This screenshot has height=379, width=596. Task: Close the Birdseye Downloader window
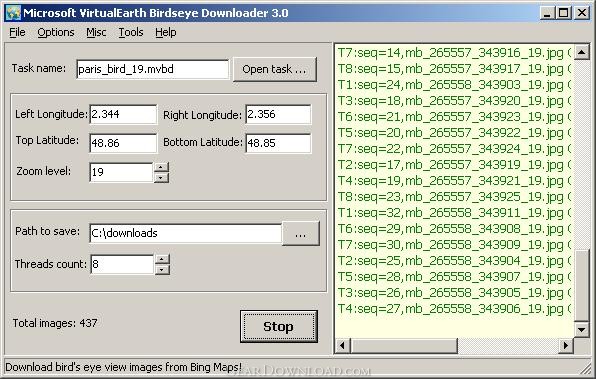[x=582, y=13]
